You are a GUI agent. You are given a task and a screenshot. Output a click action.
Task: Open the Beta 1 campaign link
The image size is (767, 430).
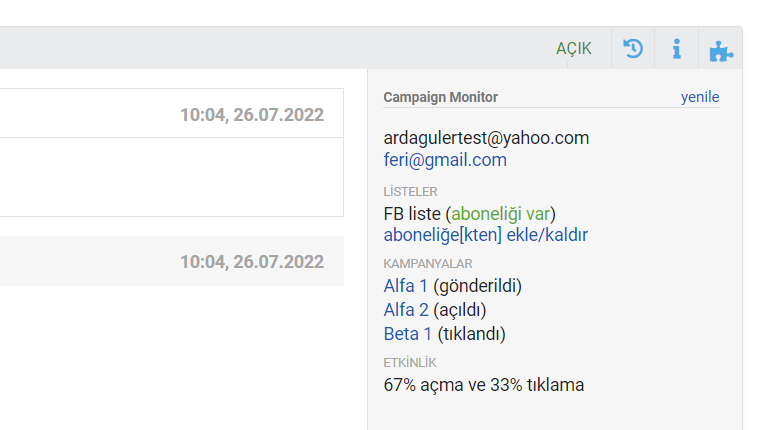click(408, 334)
